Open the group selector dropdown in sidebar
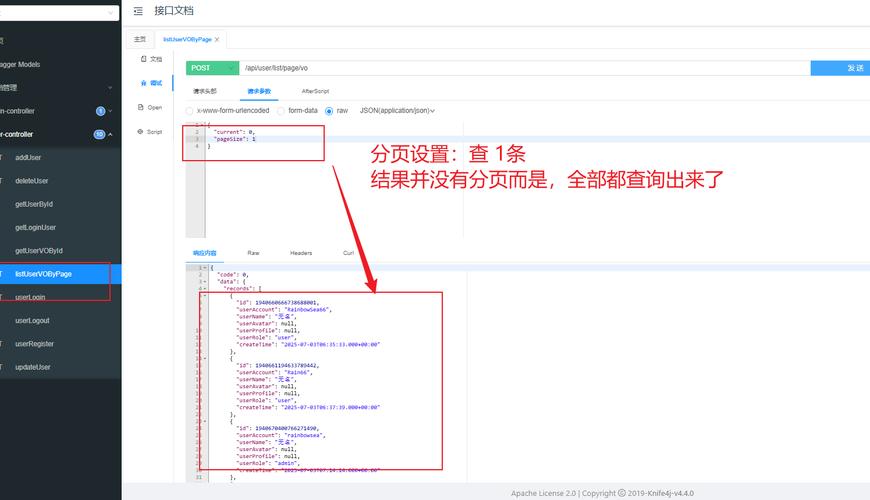This screenshot has width=870, height=500. (x=59, y=13)
